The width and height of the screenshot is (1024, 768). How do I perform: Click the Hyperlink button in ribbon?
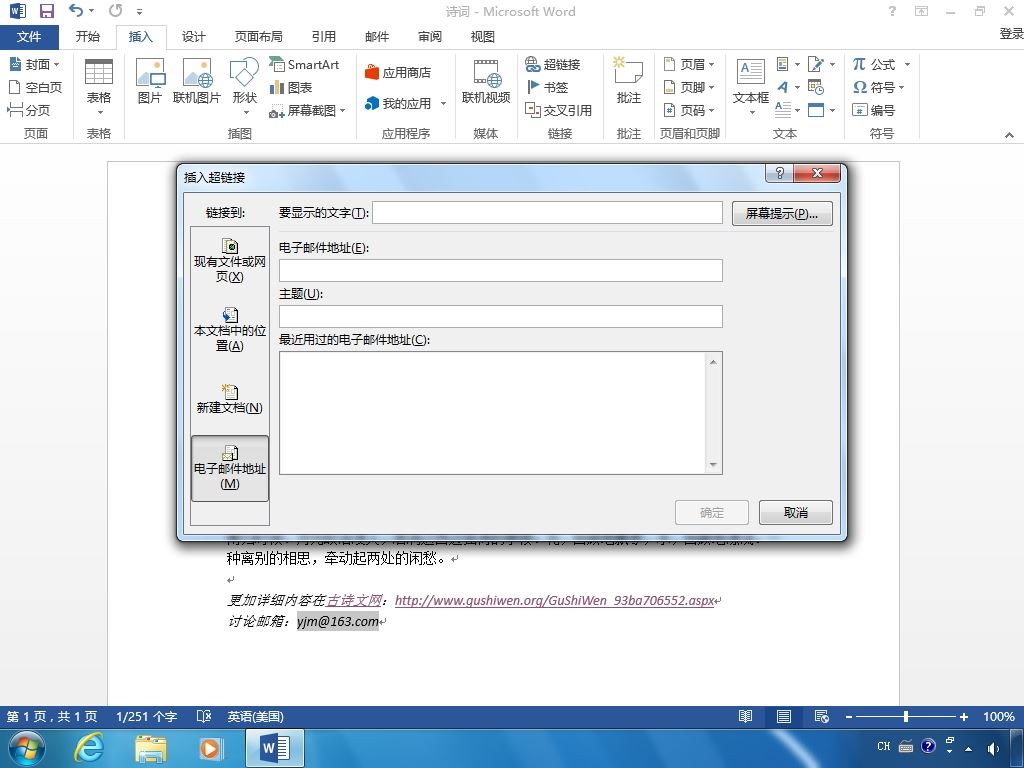point(552,64)
